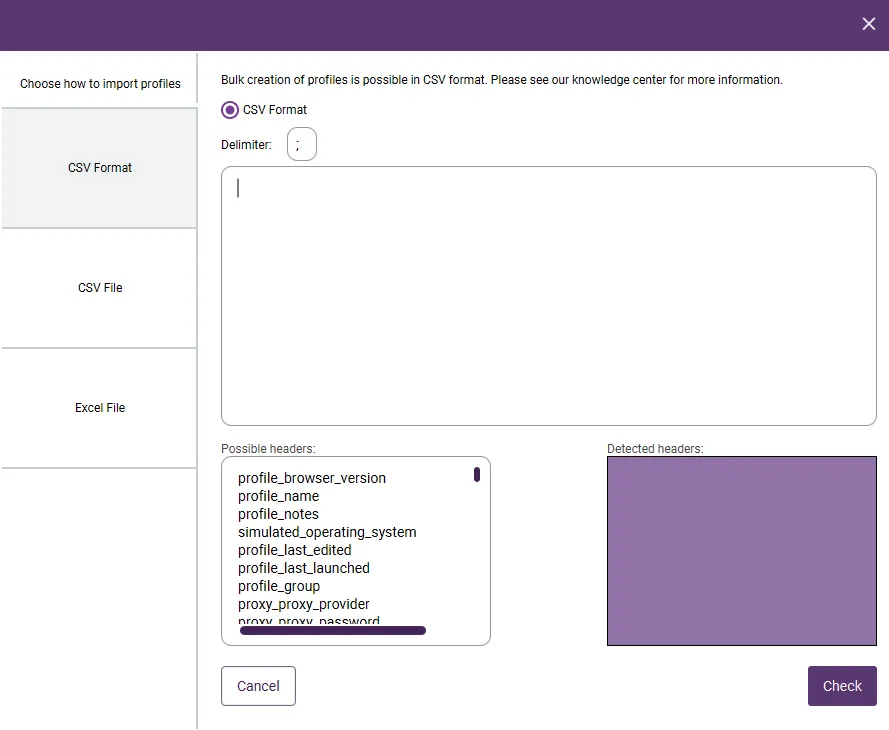Select the profile_group header

pos(278,585)
